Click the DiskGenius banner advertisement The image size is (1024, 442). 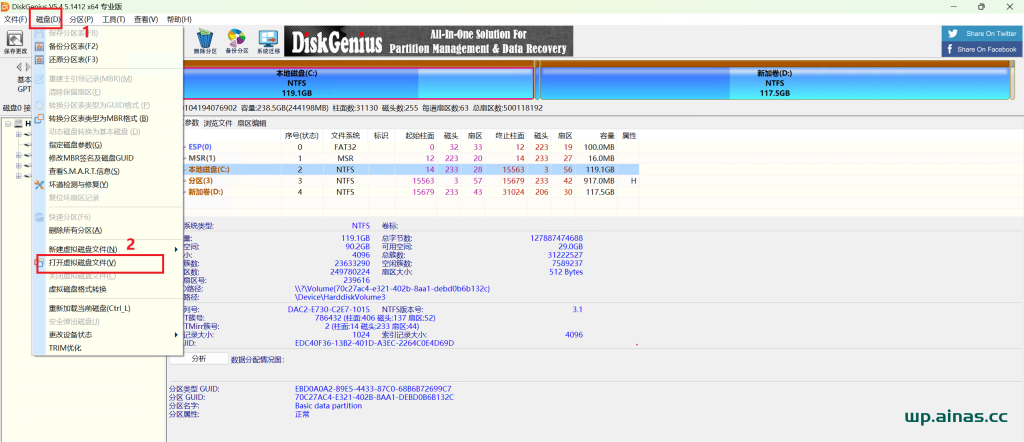tap(428, 41)
